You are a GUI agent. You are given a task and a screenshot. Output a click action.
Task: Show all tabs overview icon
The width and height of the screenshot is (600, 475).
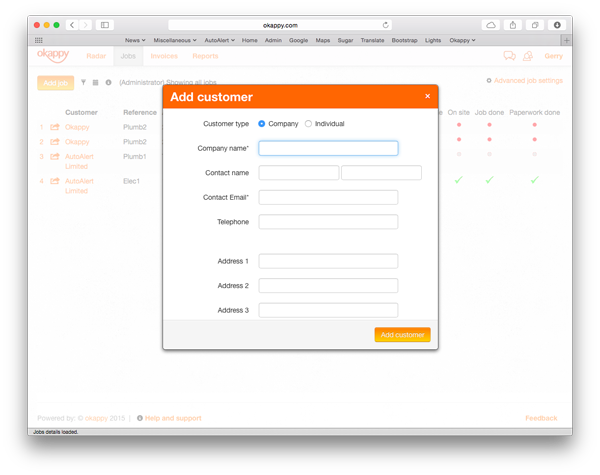(535, 25)
